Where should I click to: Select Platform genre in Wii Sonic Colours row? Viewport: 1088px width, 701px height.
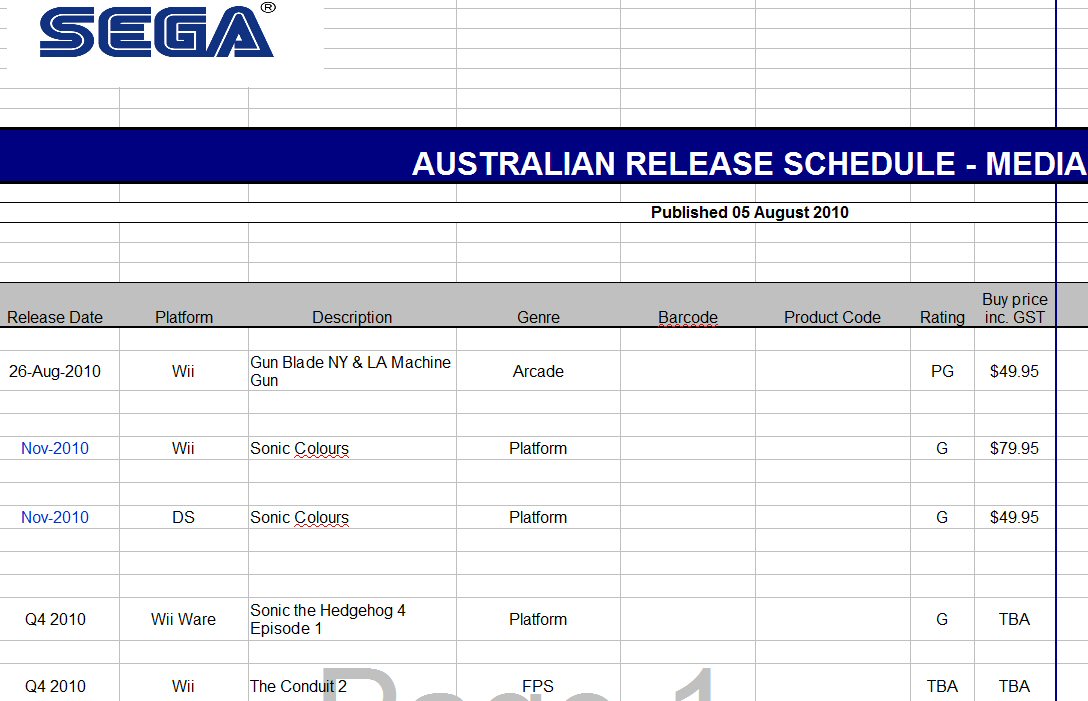coord(538,448)
